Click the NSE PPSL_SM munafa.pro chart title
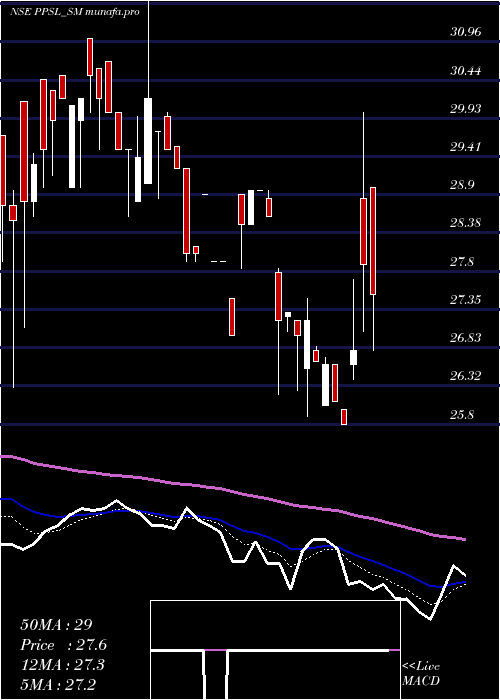The image size is (500, 700). 75,12
